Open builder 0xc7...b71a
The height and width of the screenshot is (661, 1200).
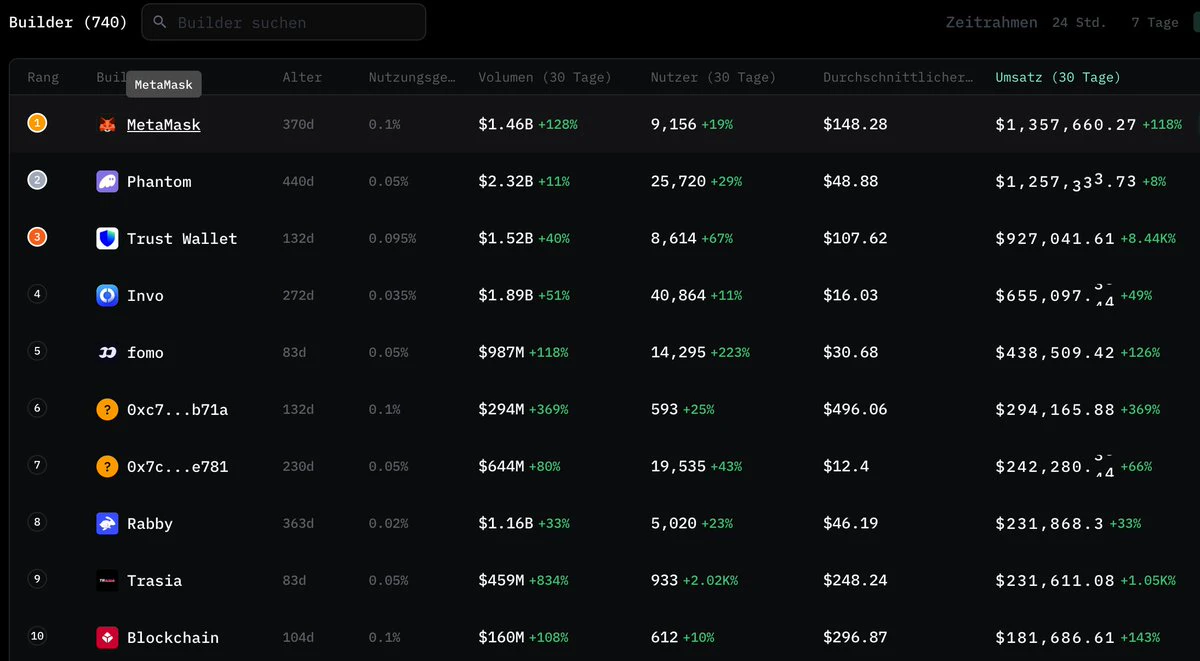tap(177, 410)
